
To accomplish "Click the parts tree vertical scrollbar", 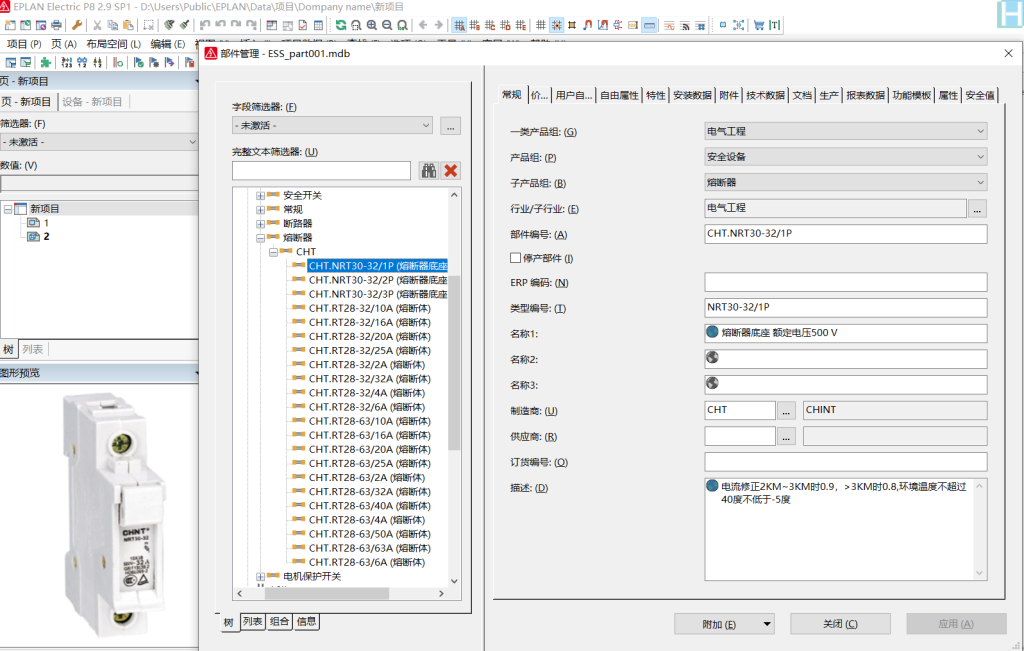I will 454,362.
